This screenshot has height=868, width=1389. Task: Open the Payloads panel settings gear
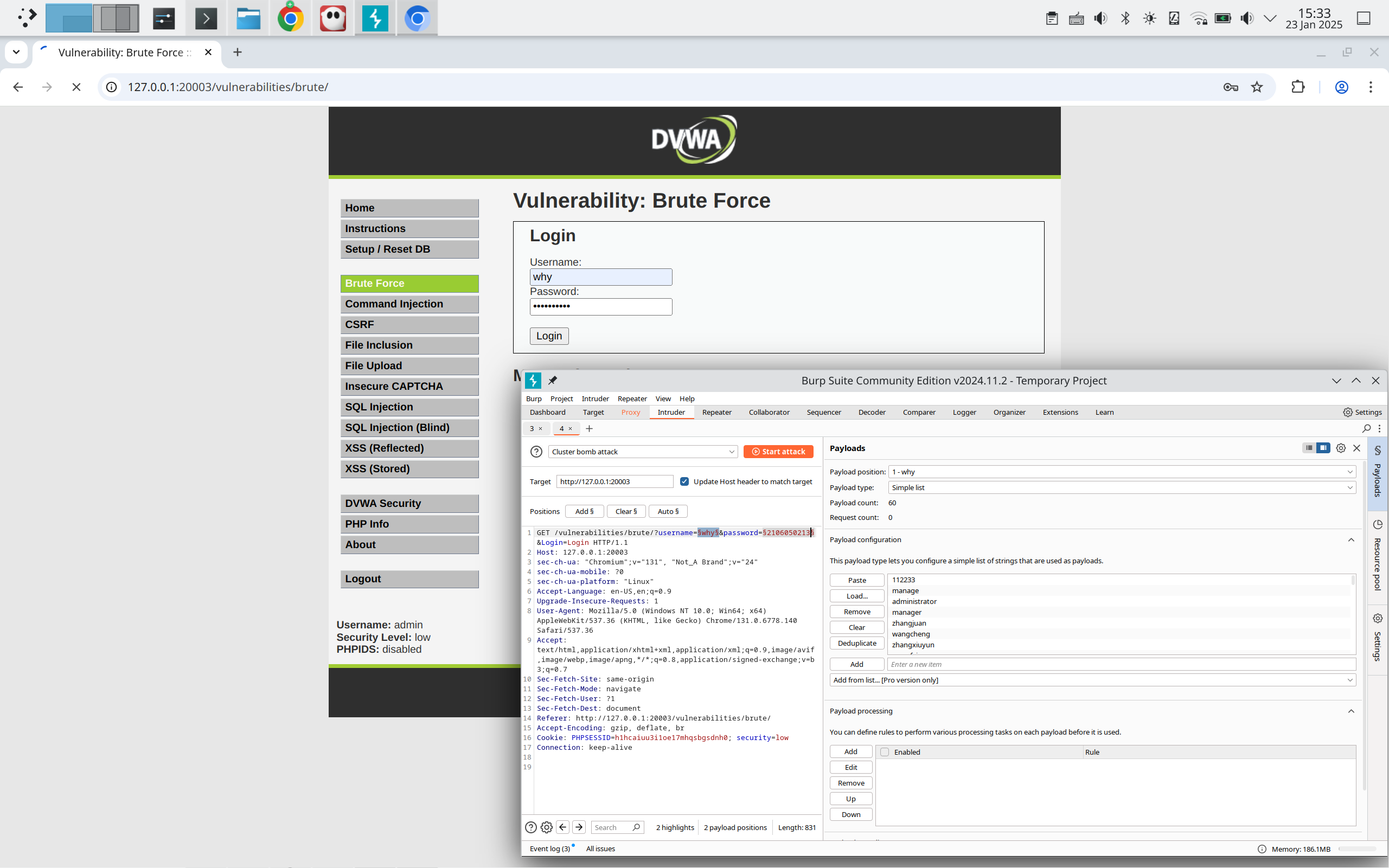1340,448
